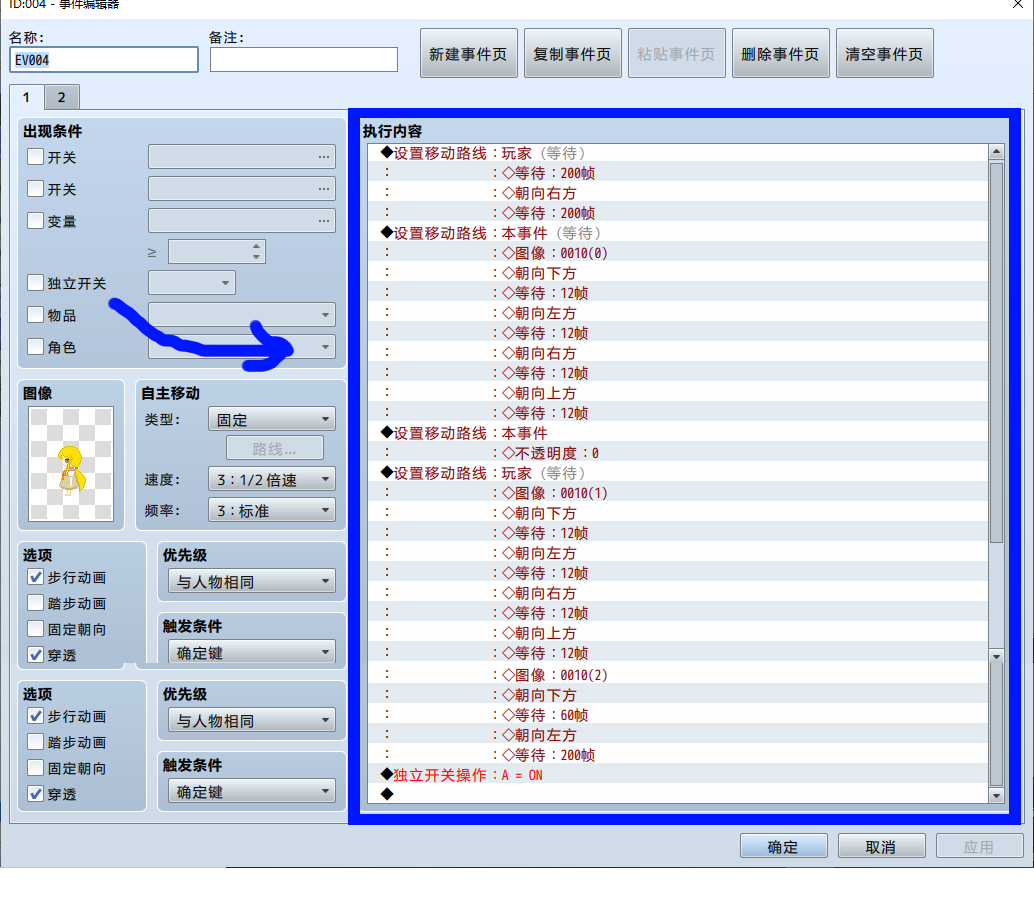Screen dimensions: 1034x899
Task: Click the 清空事件页 button
Action: [x=884, y=53]
